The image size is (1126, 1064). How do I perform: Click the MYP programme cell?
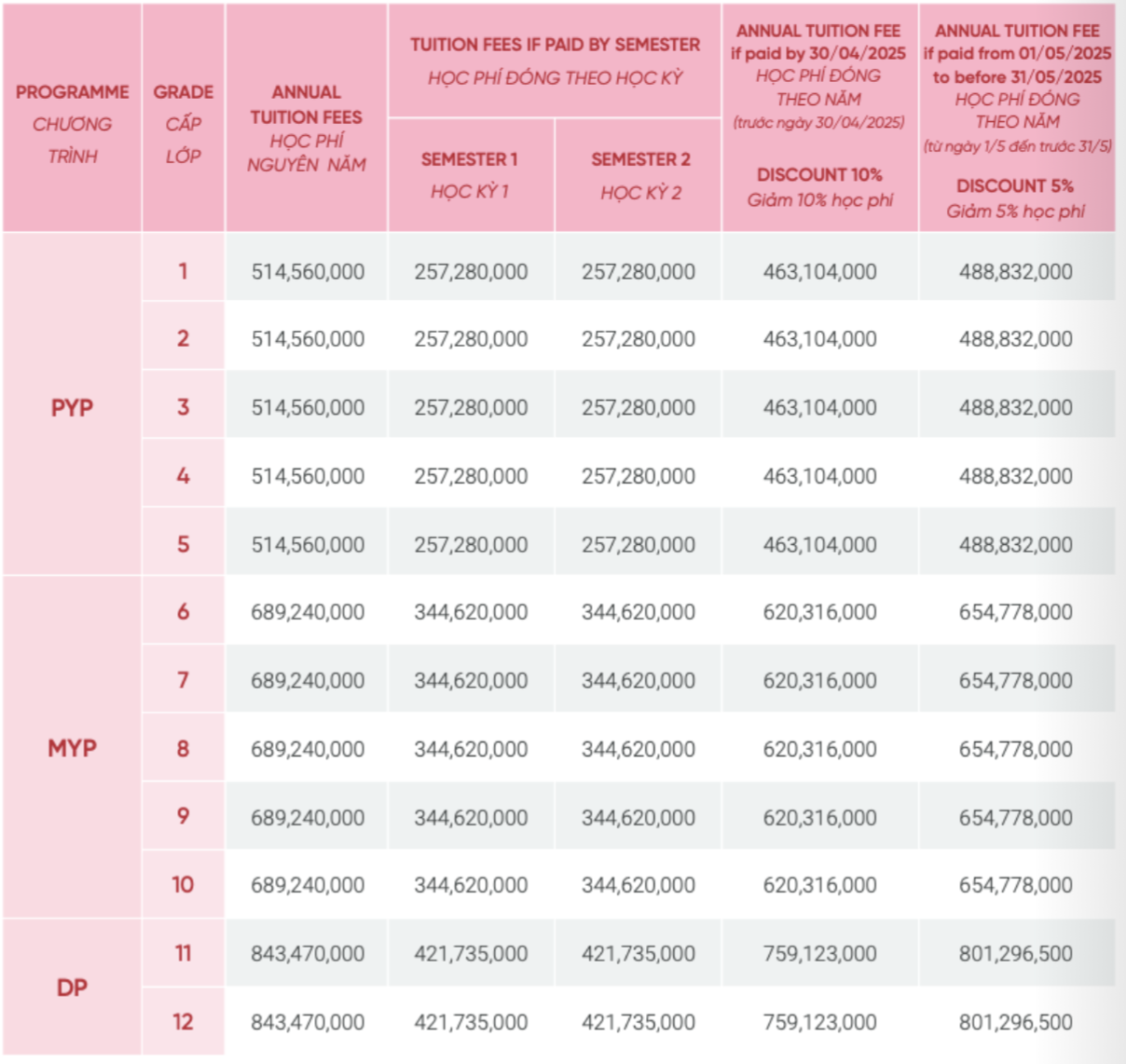click(72, 748)
